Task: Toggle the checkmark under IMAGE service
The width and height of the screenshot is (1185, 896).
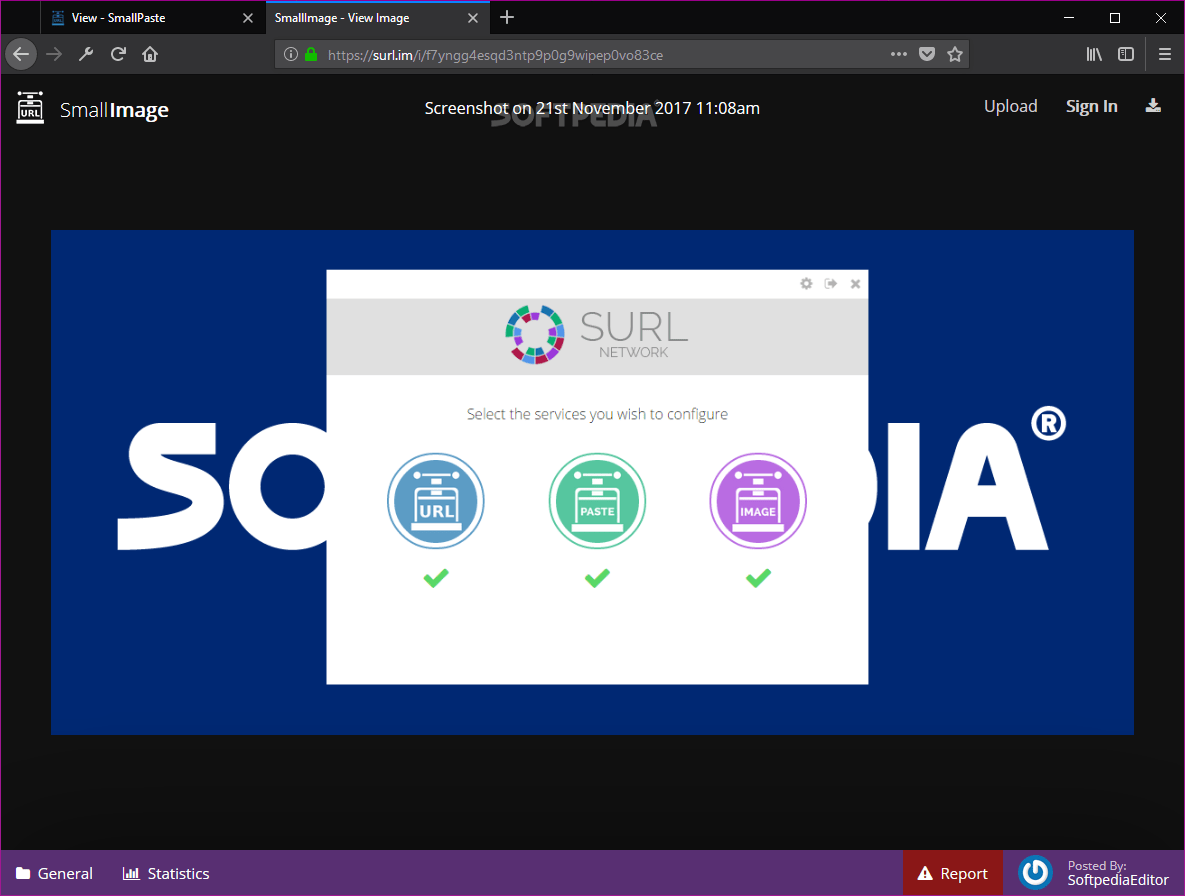Action: click(758, 578)
